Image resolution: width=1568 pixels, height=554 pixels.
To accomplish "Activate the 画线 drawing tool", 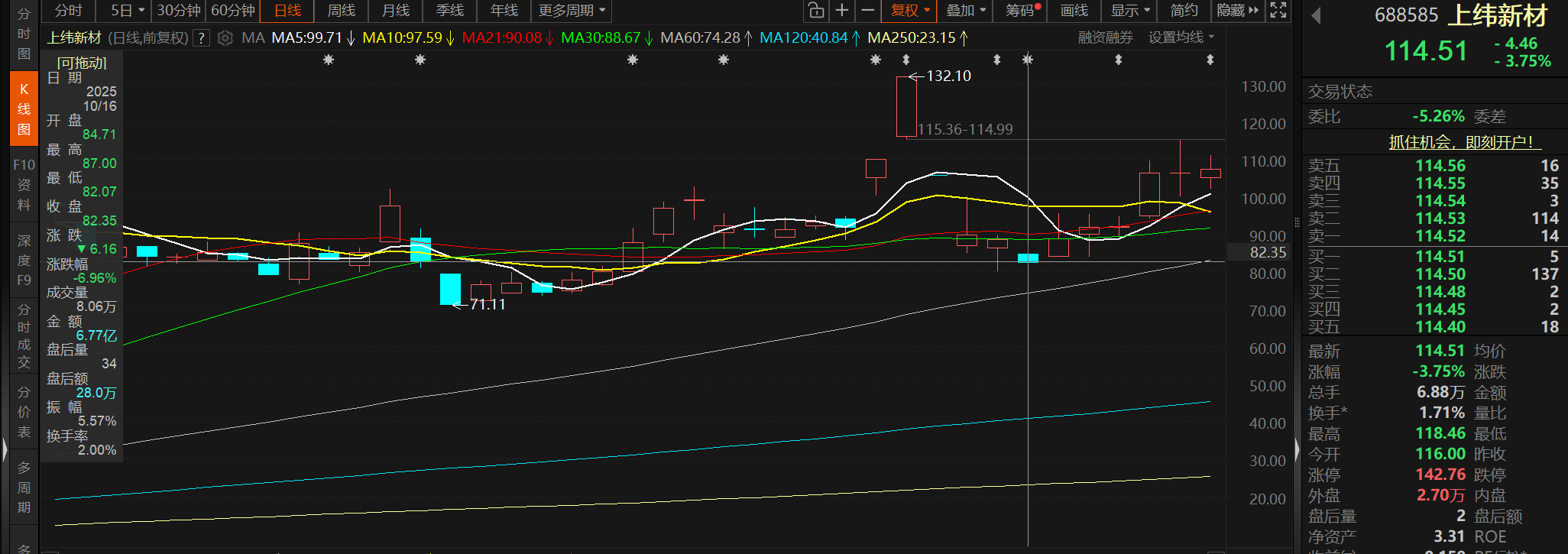I will click(x=1074, y=10).
